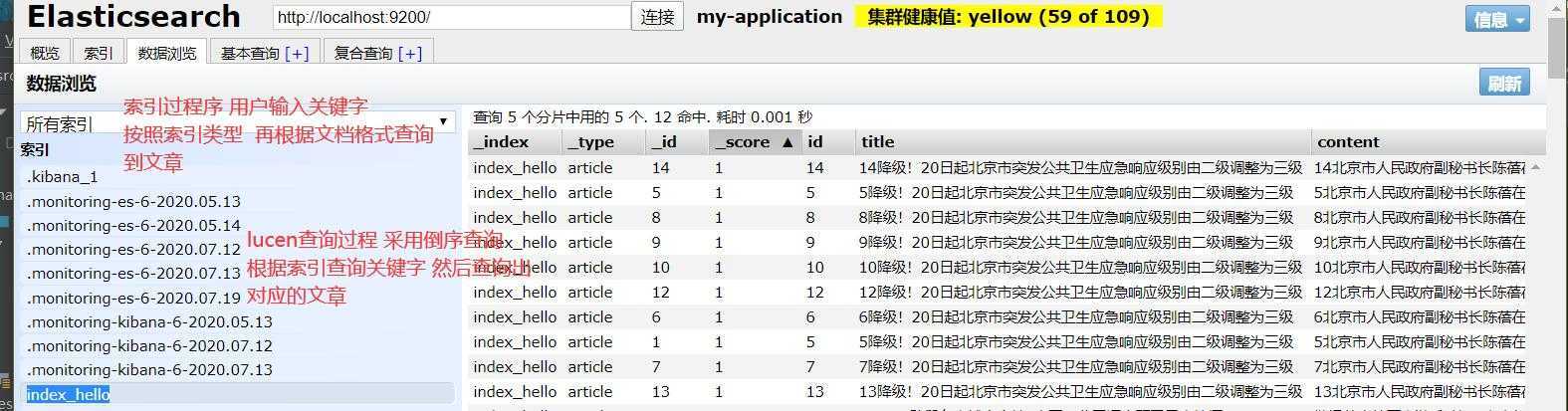The width and height of the screenshot is (1568, 411).
Task: Select .monitoring-kibana-6-2020.07.12 index
Action: [238, 345]
